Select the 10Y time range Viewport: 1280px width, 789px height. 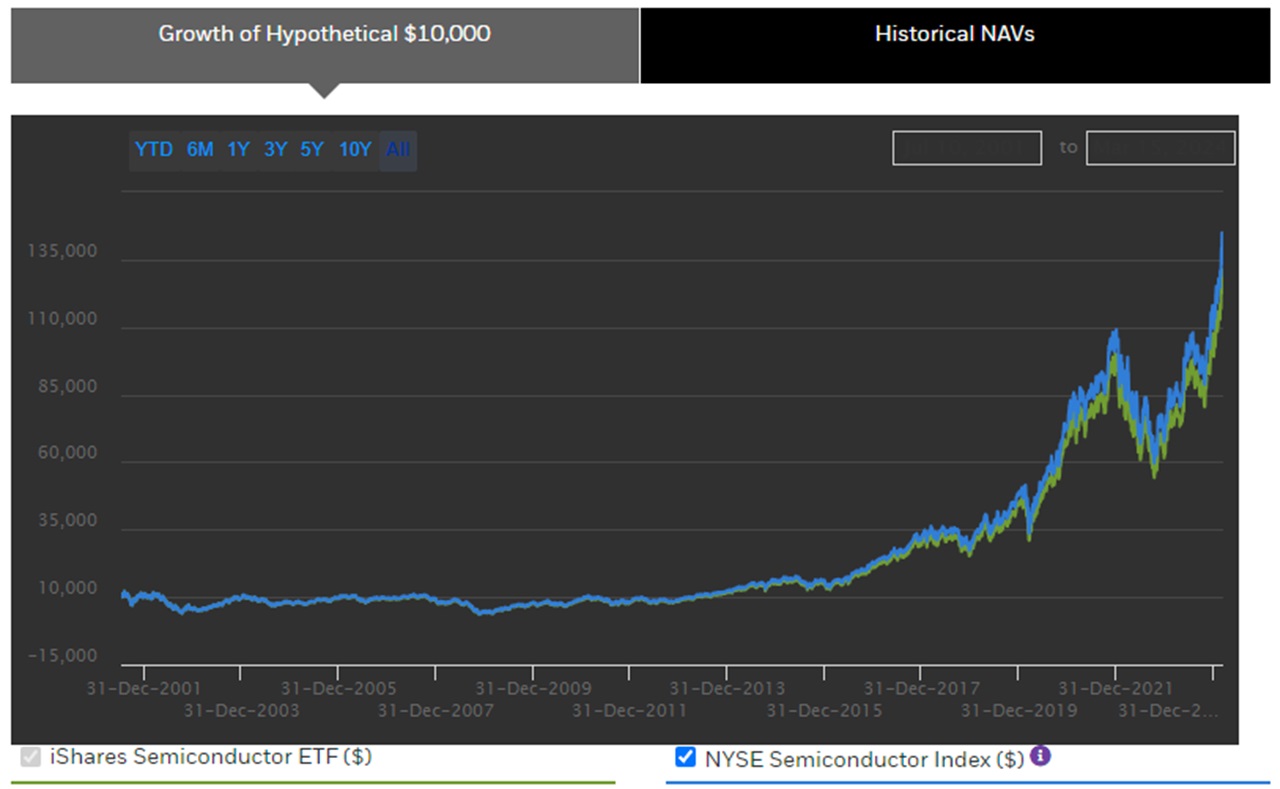[x=355, y=150]
